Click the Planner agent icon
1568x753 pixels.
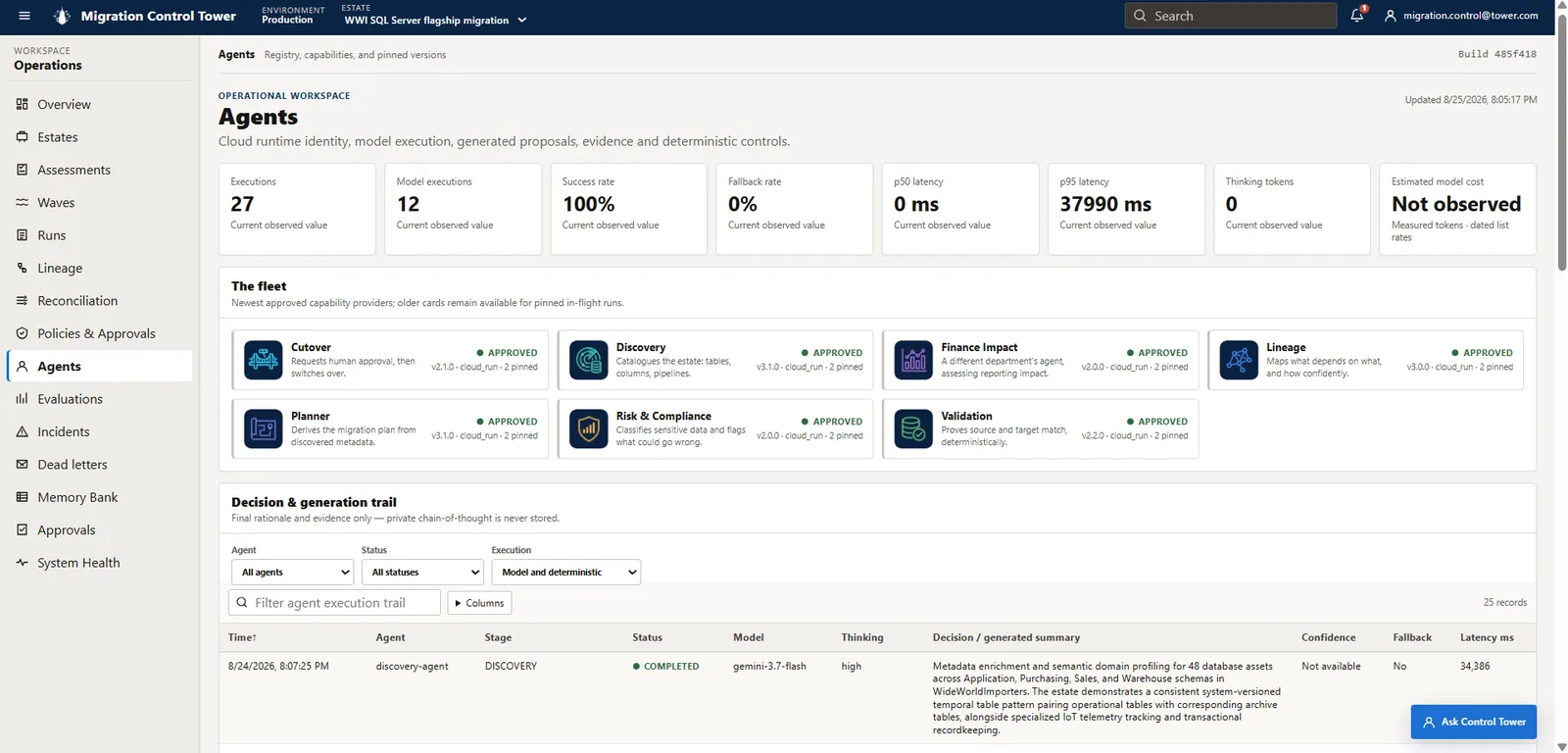(263, 428)
